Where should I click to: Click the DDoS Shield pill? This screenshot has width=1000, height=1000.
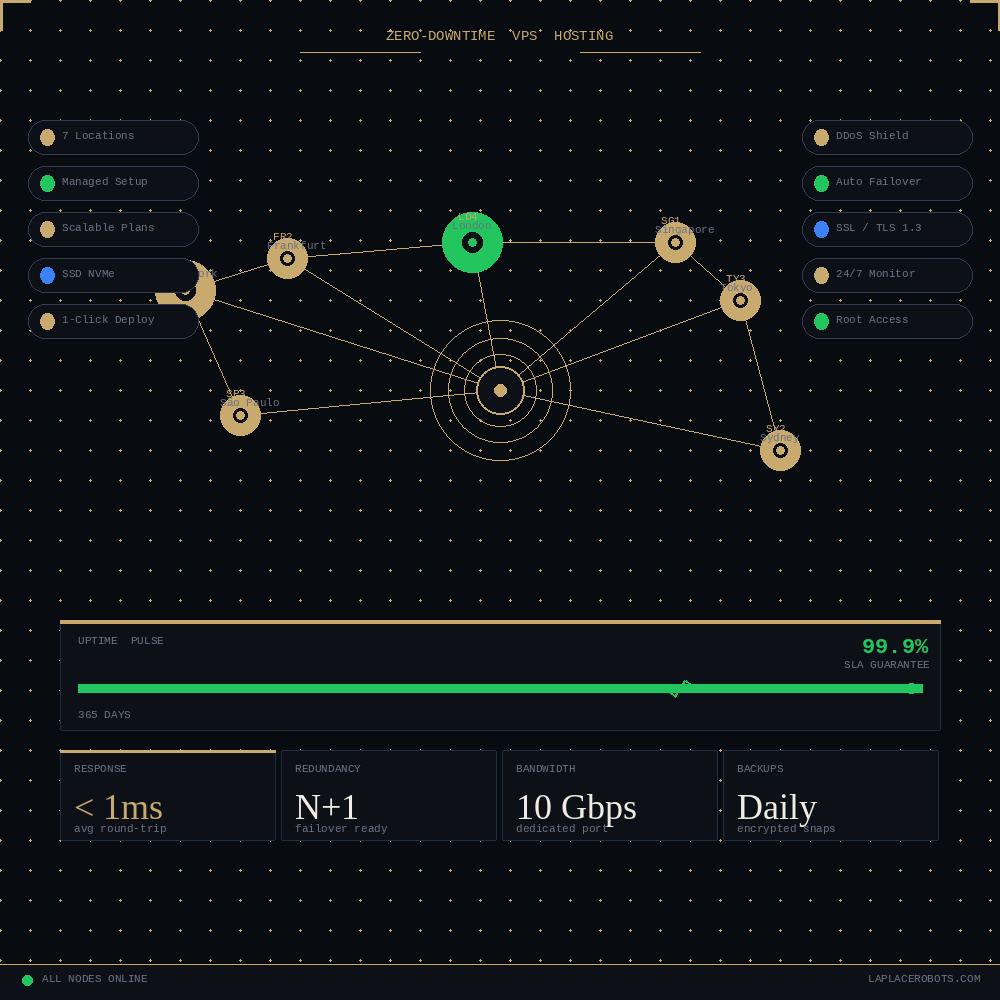pos(887,137)
